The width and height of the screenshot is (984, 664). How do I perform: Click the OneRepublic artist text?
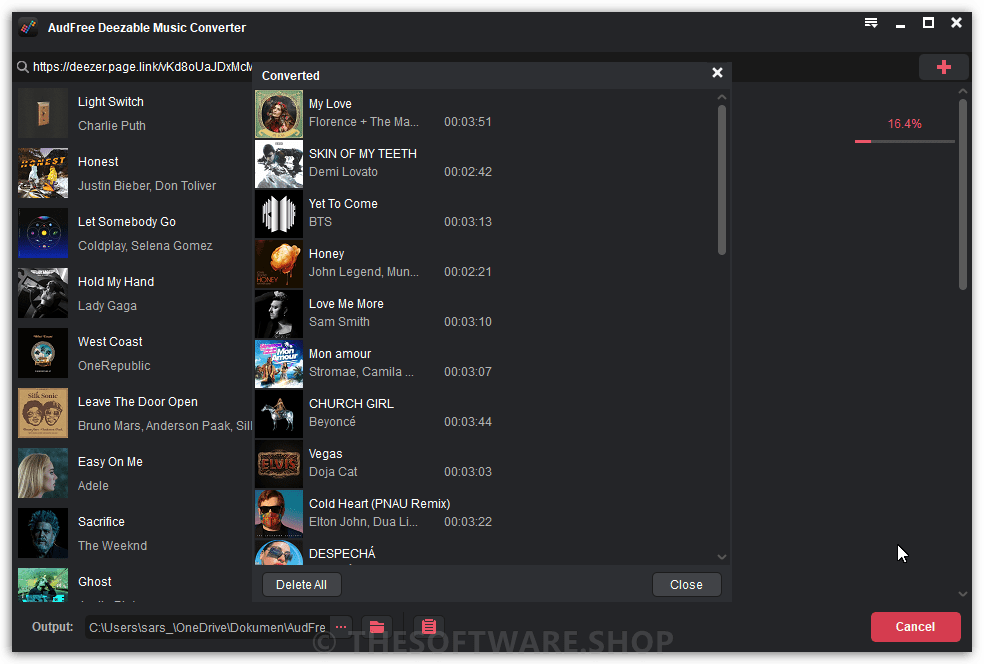(114, 366)
